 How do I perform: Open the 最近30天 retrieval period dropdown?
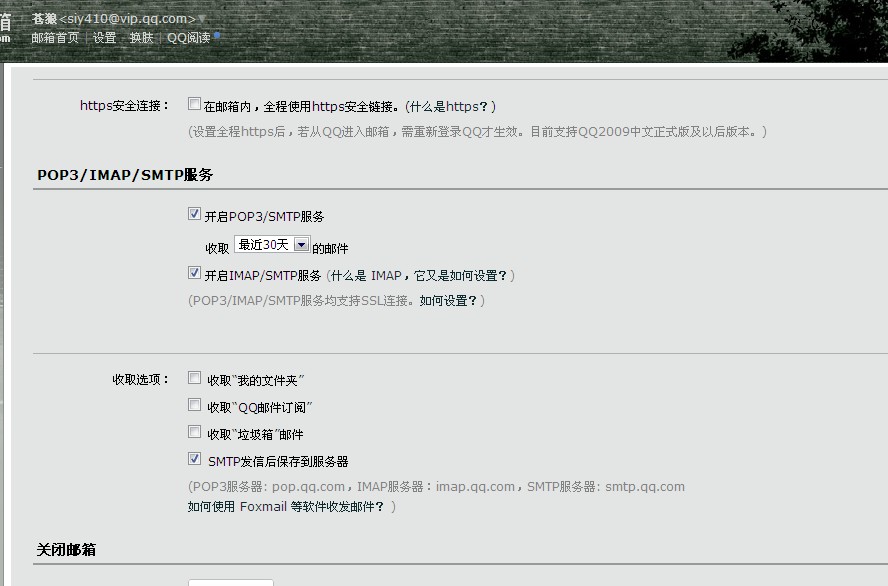[272, 245]
